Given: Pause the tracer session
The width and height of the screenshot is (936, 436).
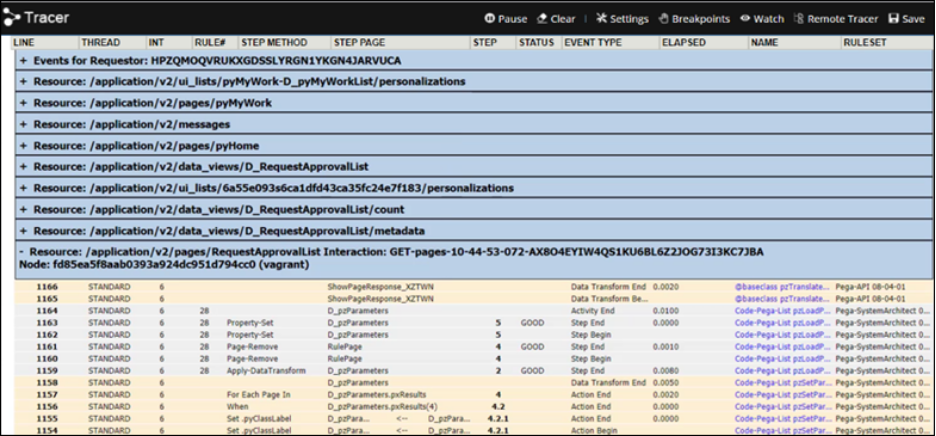Looking at the screenshot, I should pyautogui.click(x=506, y=19).
